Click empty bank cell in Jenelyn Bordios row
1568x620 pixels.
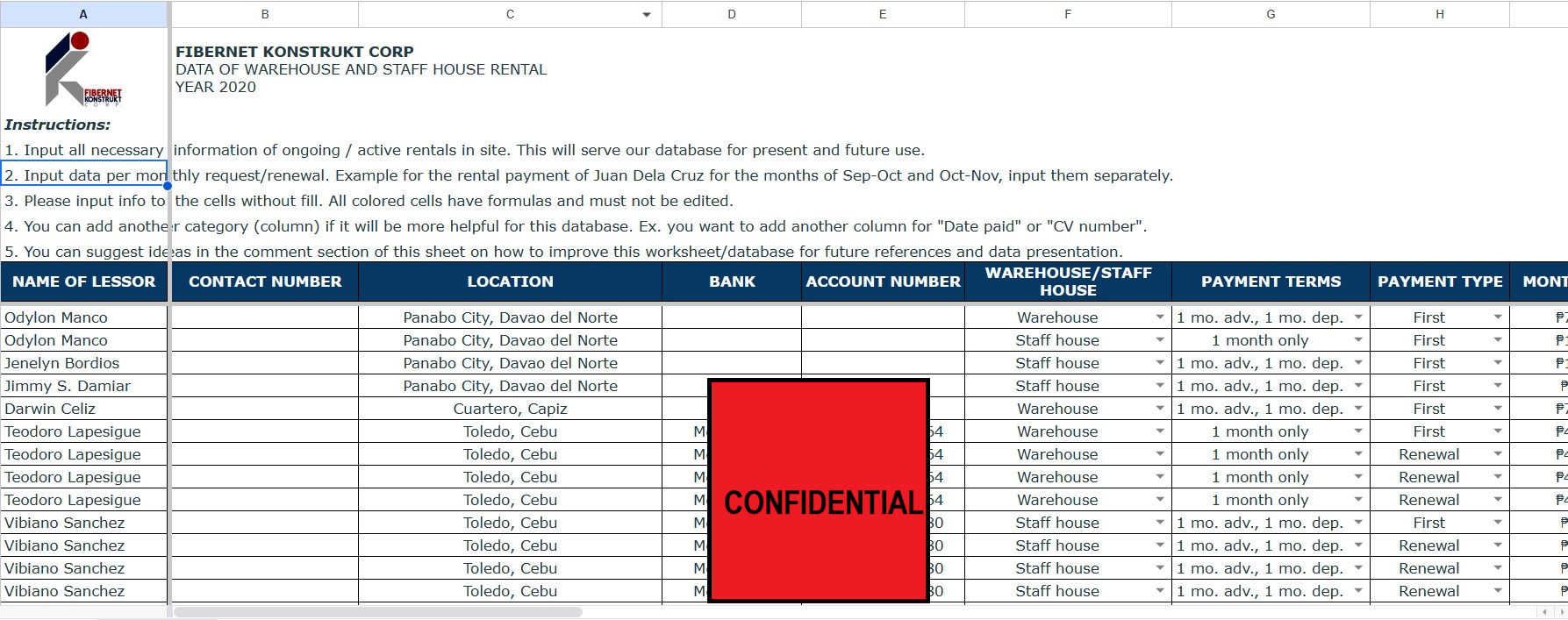[x=732, y=363]
